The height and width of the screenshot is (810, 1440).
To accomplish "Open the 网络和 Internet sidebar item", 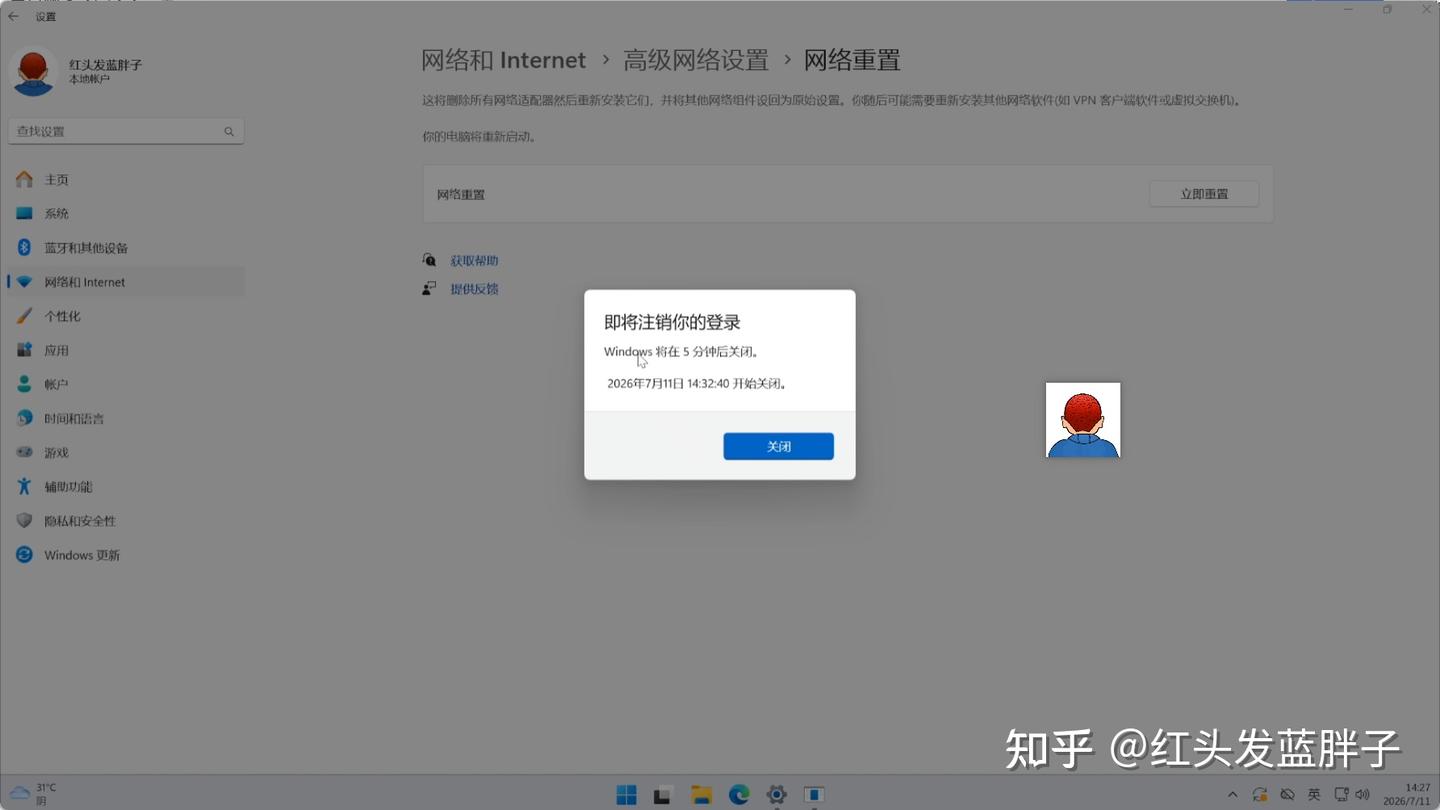I will [126, 282].
